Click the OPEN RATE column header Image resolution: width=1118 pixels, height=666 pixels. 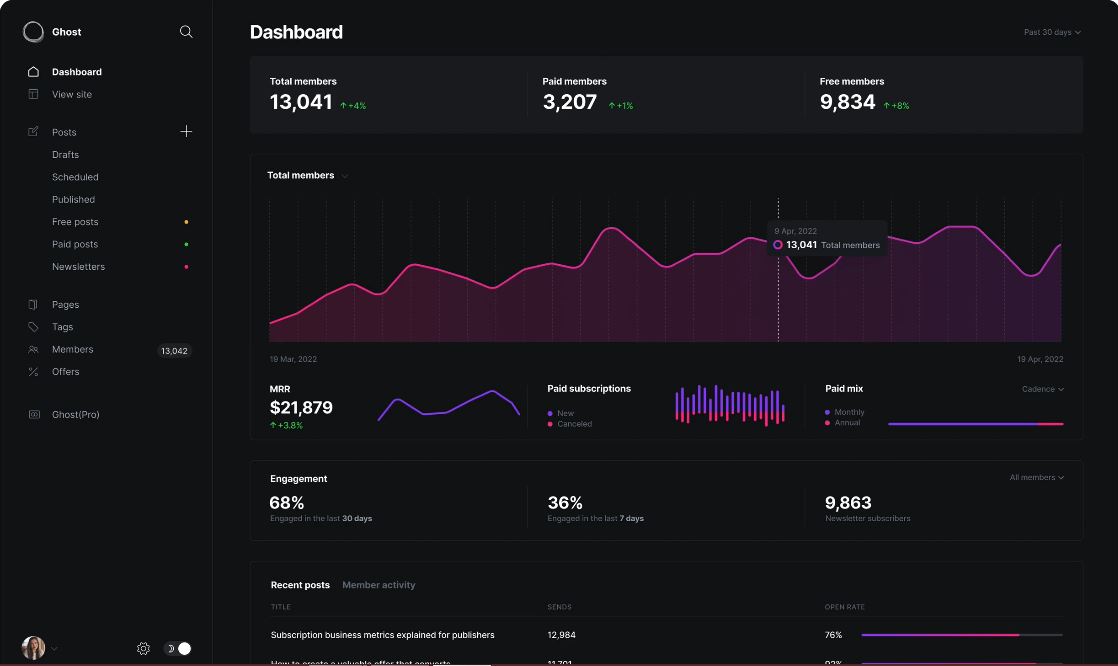pos(844,607)
